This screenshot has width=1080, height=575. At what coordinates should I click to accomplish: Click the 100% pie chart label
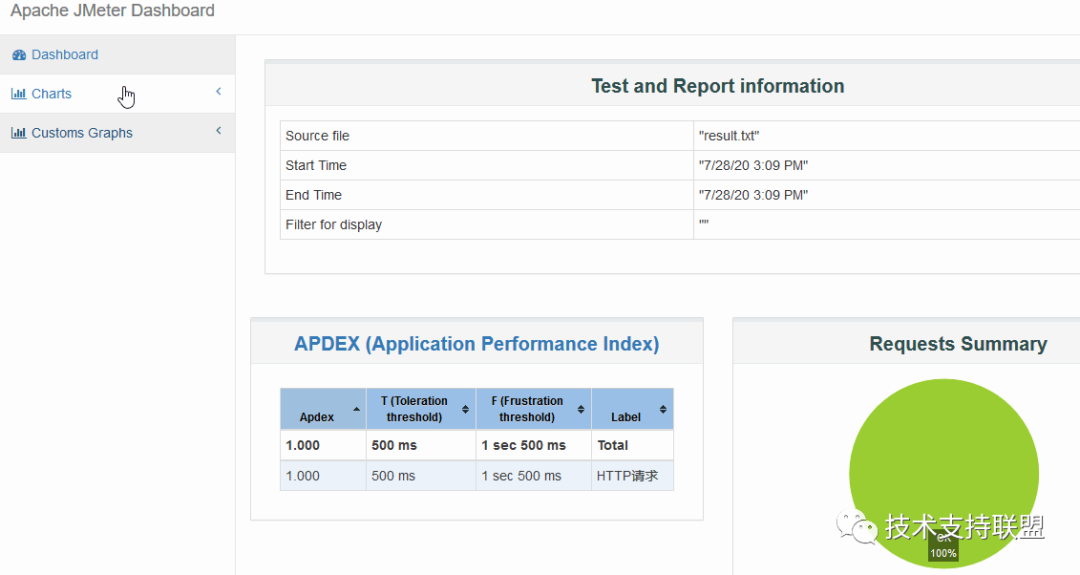[x=943, y=553]
